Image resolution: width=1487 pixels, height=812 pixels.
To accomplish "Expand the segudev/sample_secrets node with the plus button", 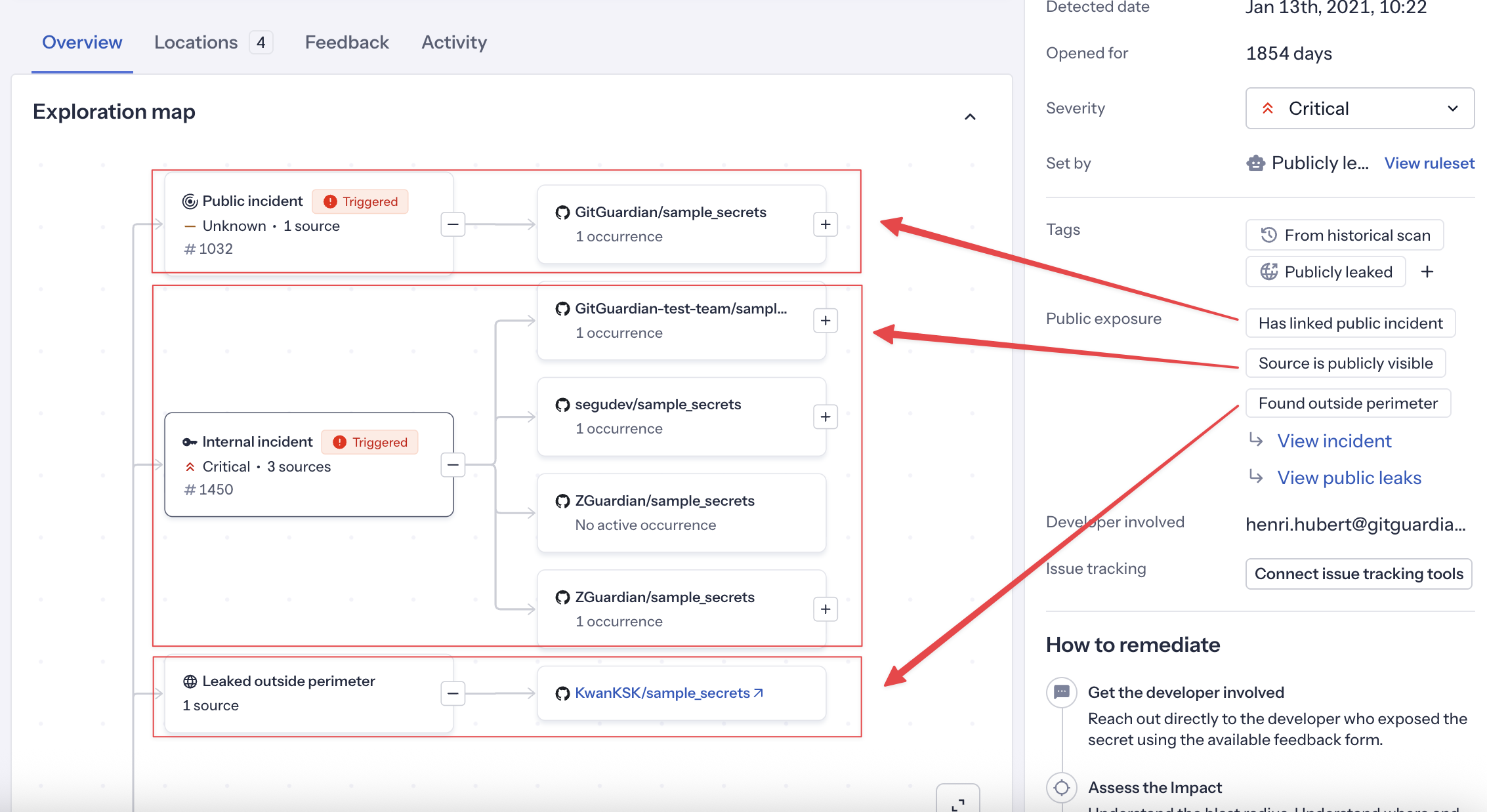I will coord(826,417).
